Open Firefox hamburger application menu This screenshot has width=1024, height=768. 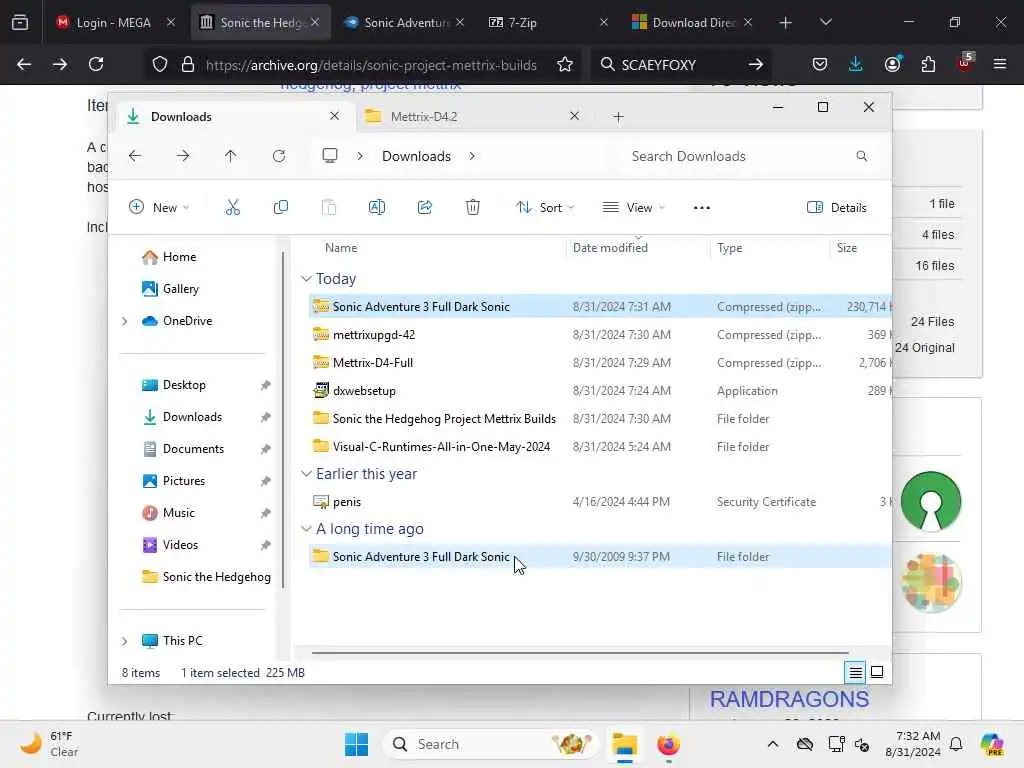(x=999, y=64)
